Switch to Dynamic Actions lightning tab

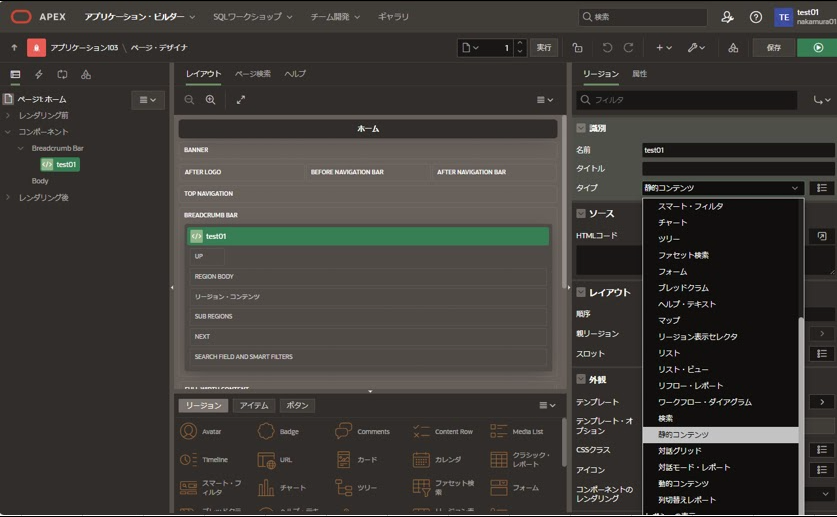39,74
